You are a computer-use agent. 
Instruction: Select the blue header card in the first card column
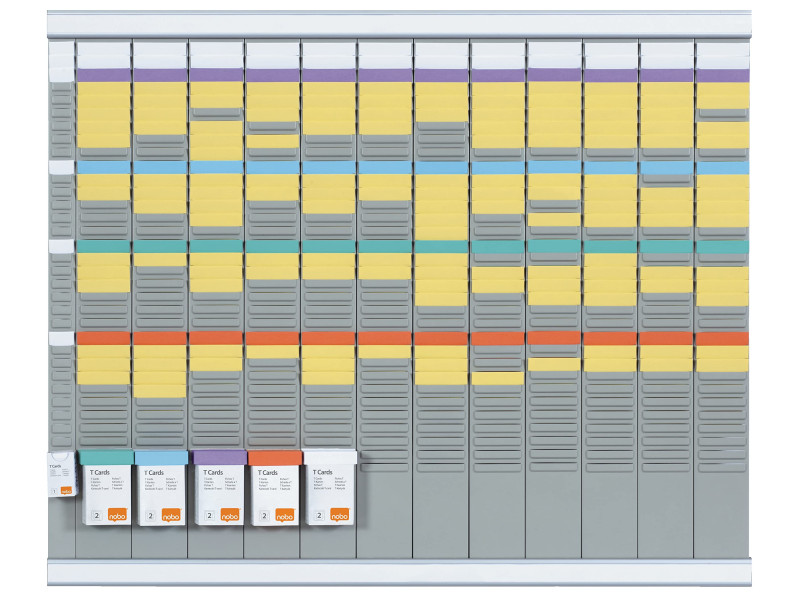[104, 168]
